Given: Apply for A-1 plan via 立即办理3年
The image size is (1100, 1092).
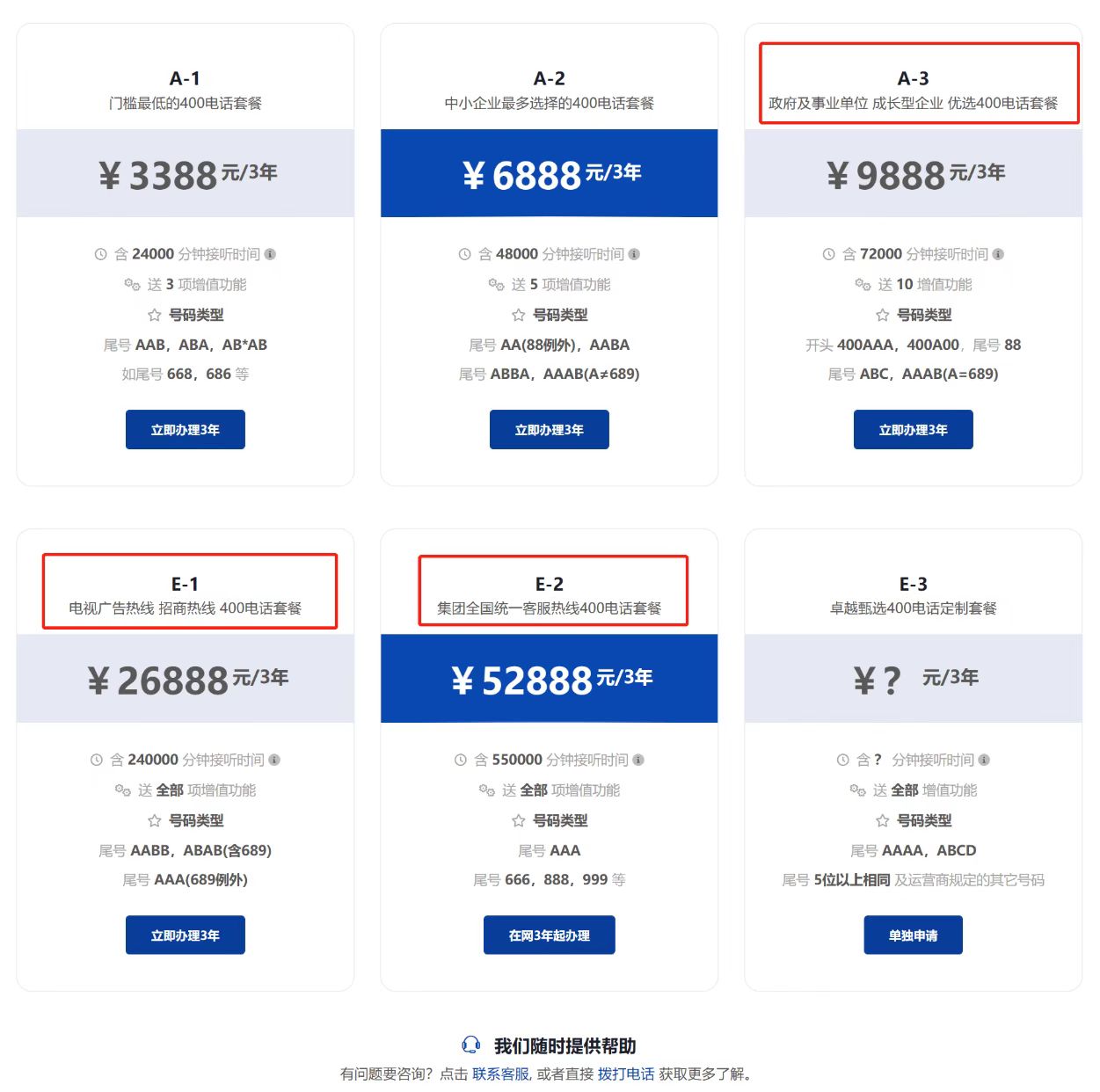Looking at the screenshot, I should click(186, 430).
